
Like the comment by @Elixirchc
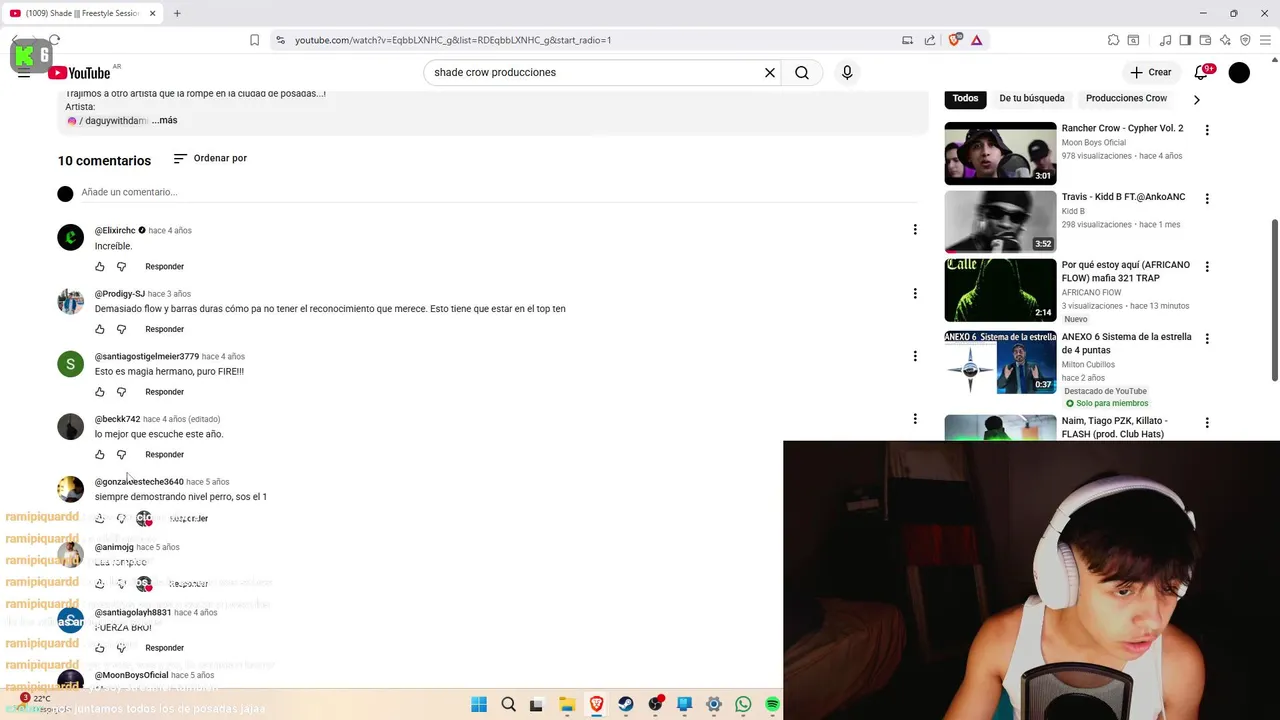click(x=100, y=267)
